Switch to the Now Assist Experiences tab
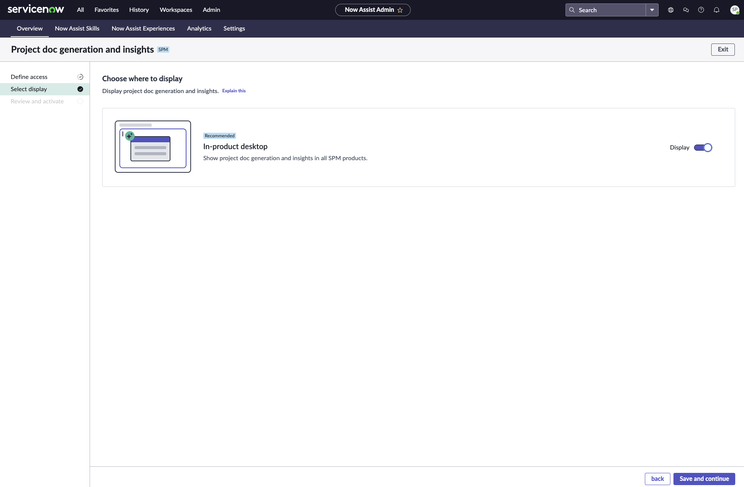The image size is (744, 487). pos(143,28)
